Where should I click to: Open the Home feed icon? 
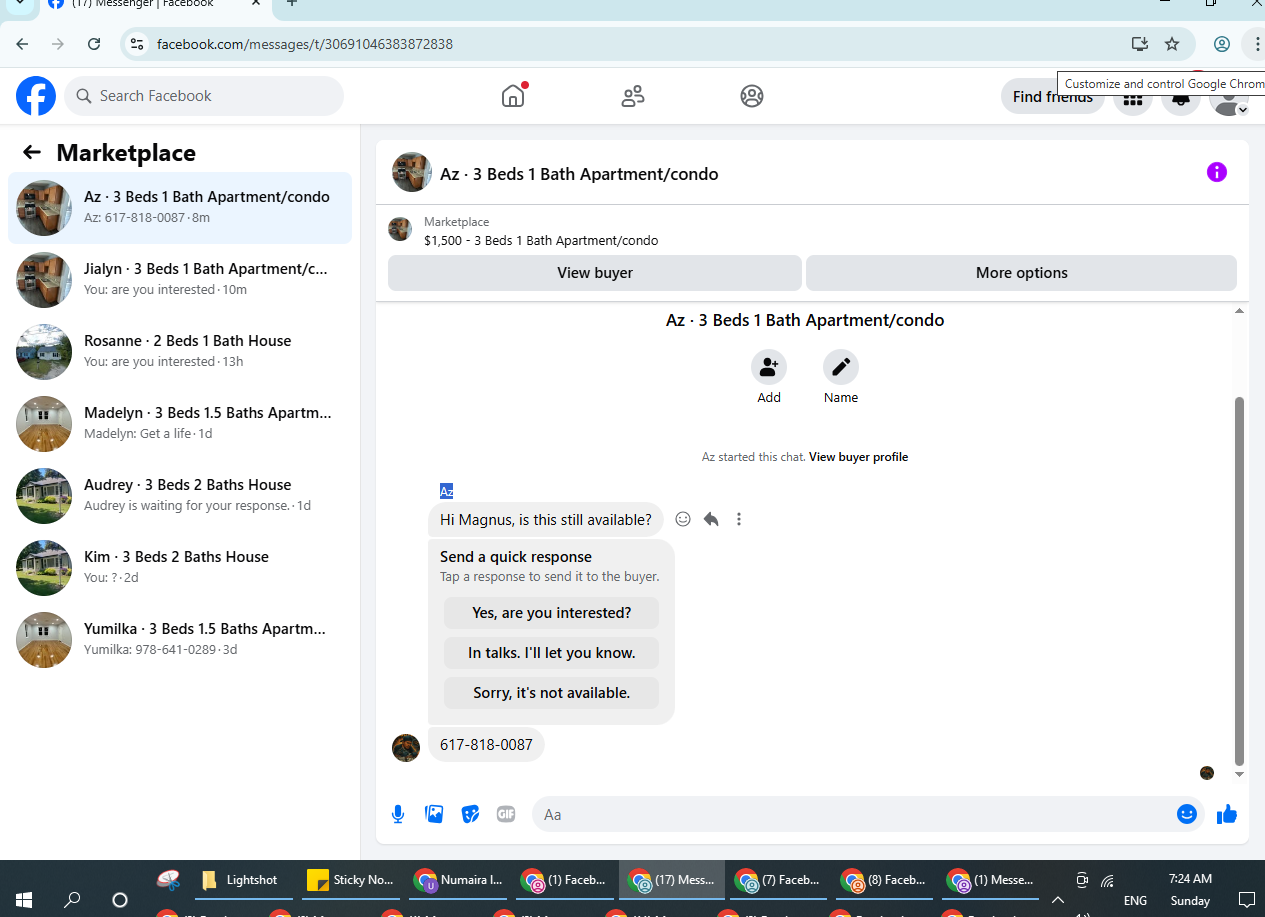(513, 96)
